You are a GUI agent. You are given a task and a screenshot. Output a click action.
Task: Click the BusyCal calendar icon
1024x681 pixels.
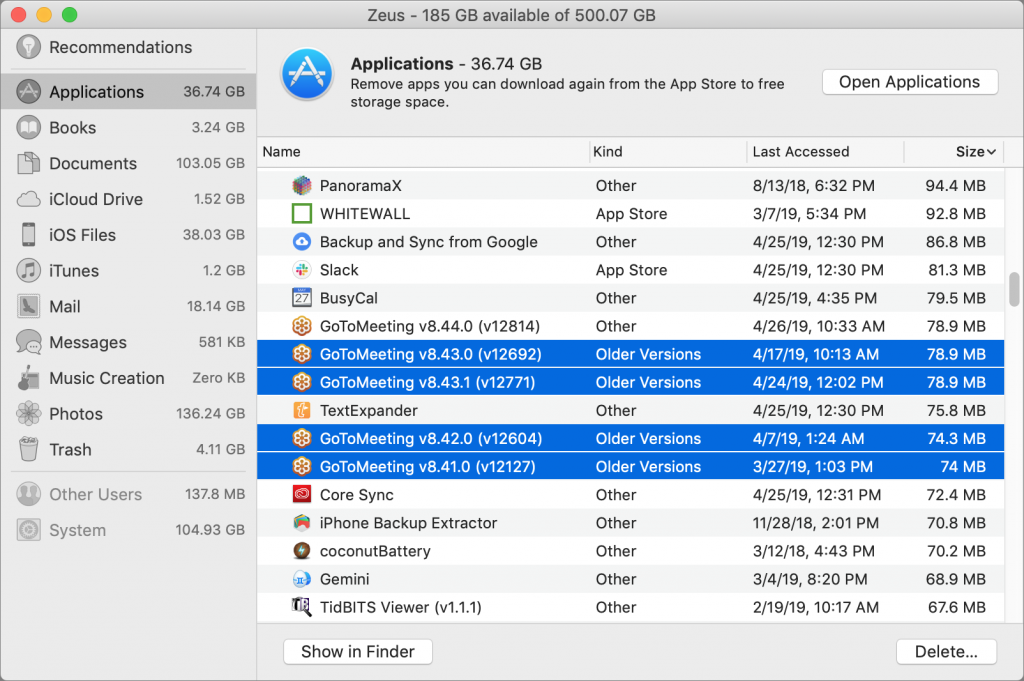(x=301, y=298)
